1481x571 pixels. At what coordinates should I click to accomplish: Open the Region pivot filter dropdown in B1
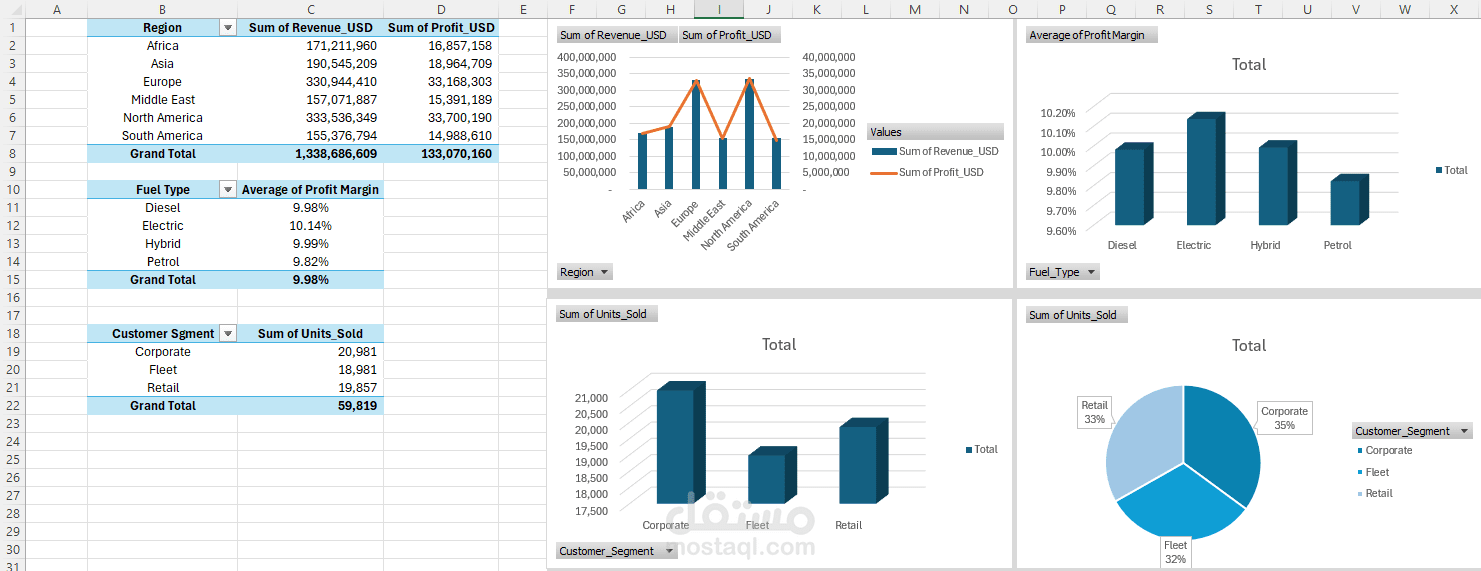click(x=228, y=28)
